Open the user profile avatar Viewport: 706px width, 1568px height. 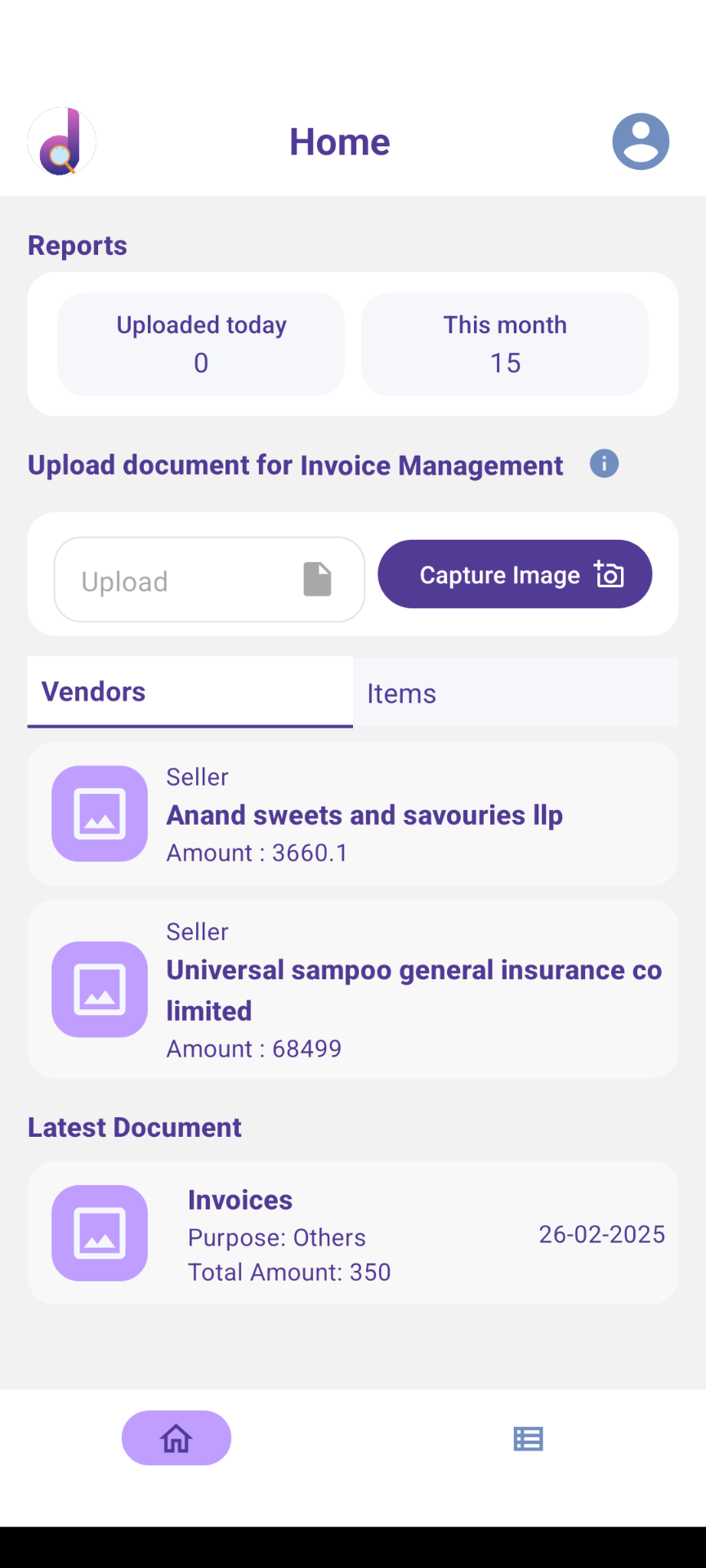coord(641,141)
